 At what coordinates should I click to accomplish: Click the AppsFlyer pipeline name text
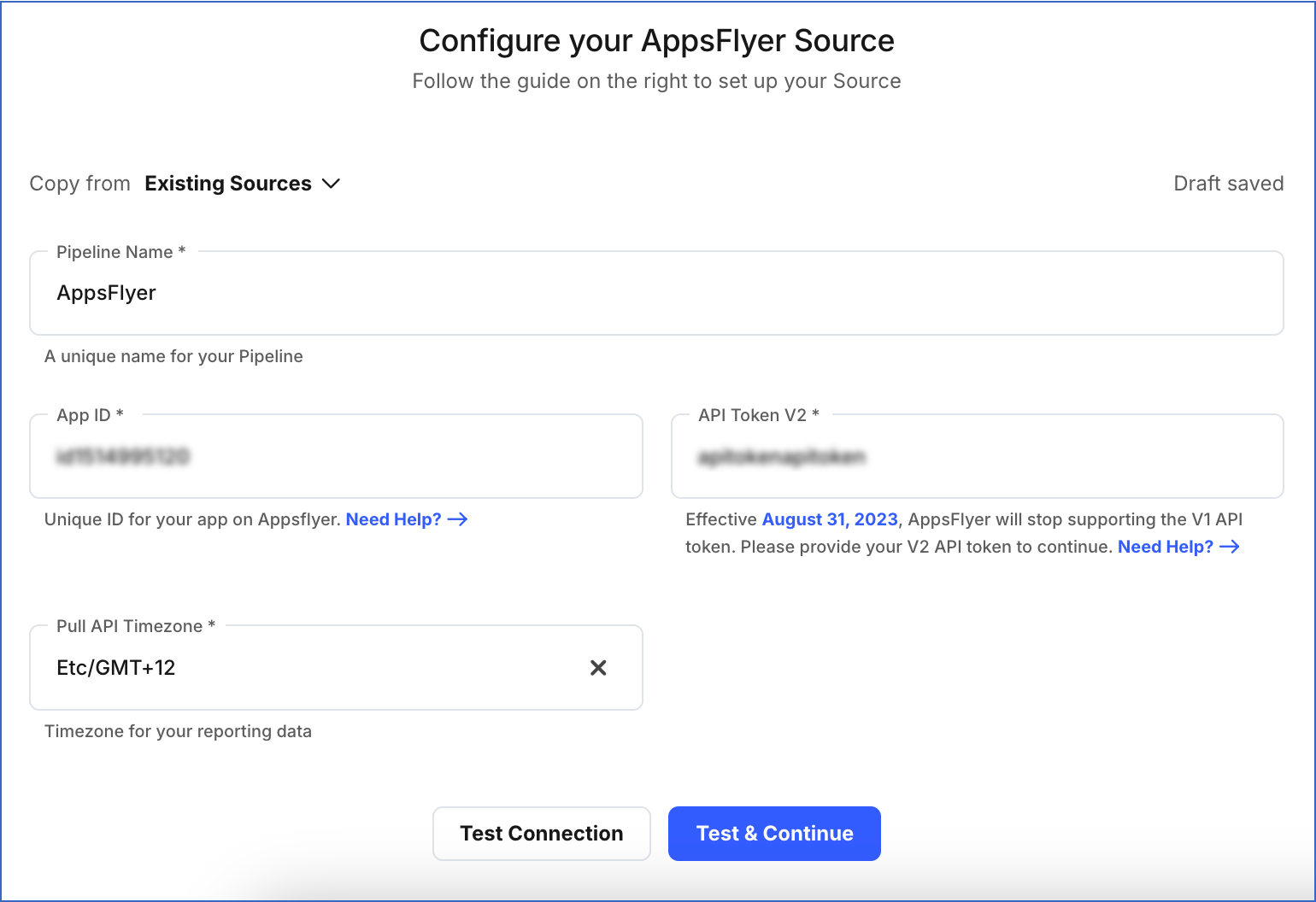coord(106,293)
